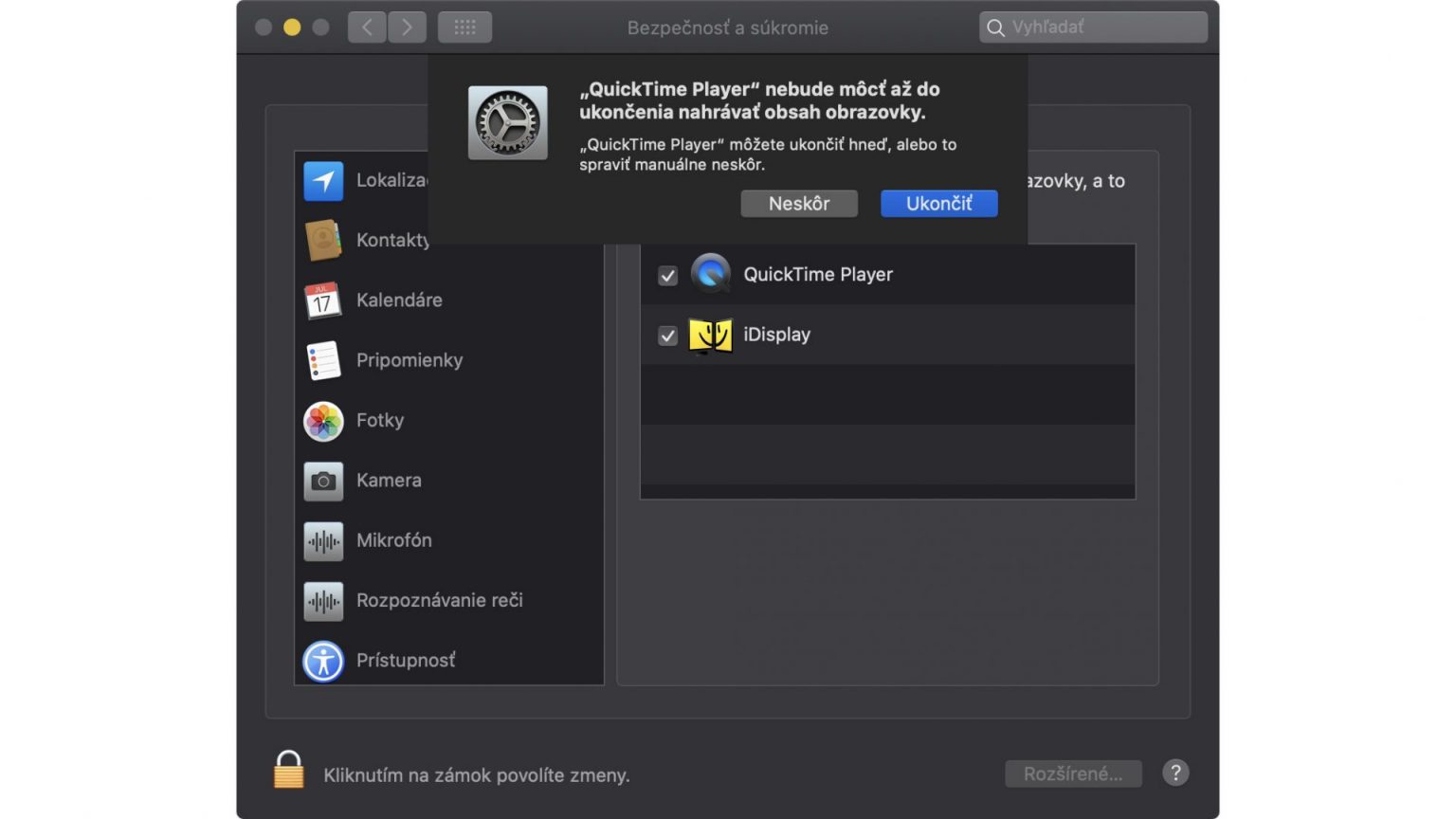Click the Lokalizačné služby location arrow icon
The width and height of the screenshot is (1456, 819).
coord(323,180)
